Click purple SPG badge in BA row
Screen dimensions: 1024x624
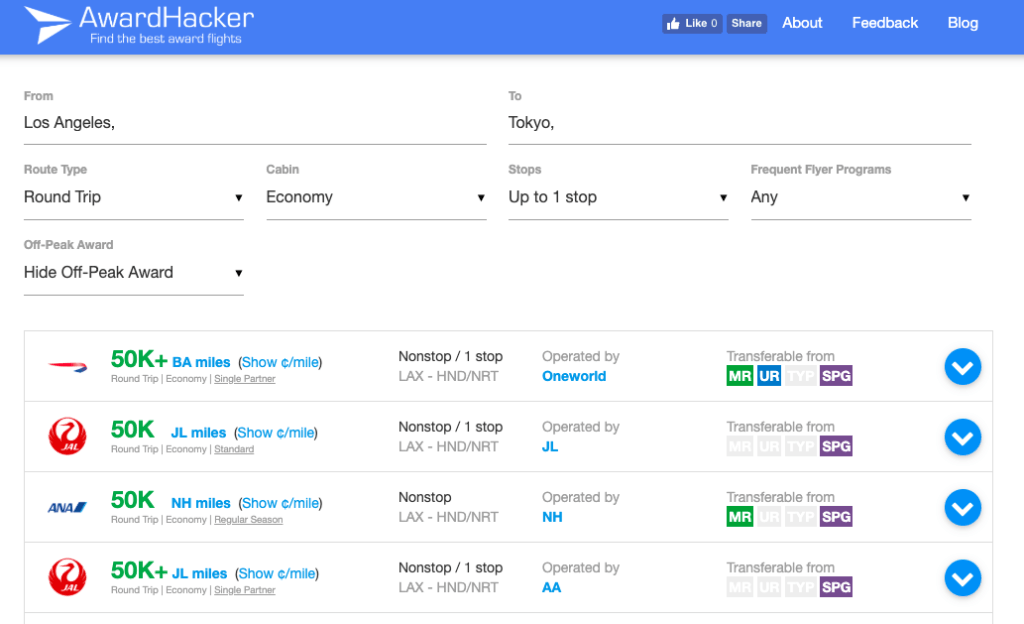pos(836,376)
